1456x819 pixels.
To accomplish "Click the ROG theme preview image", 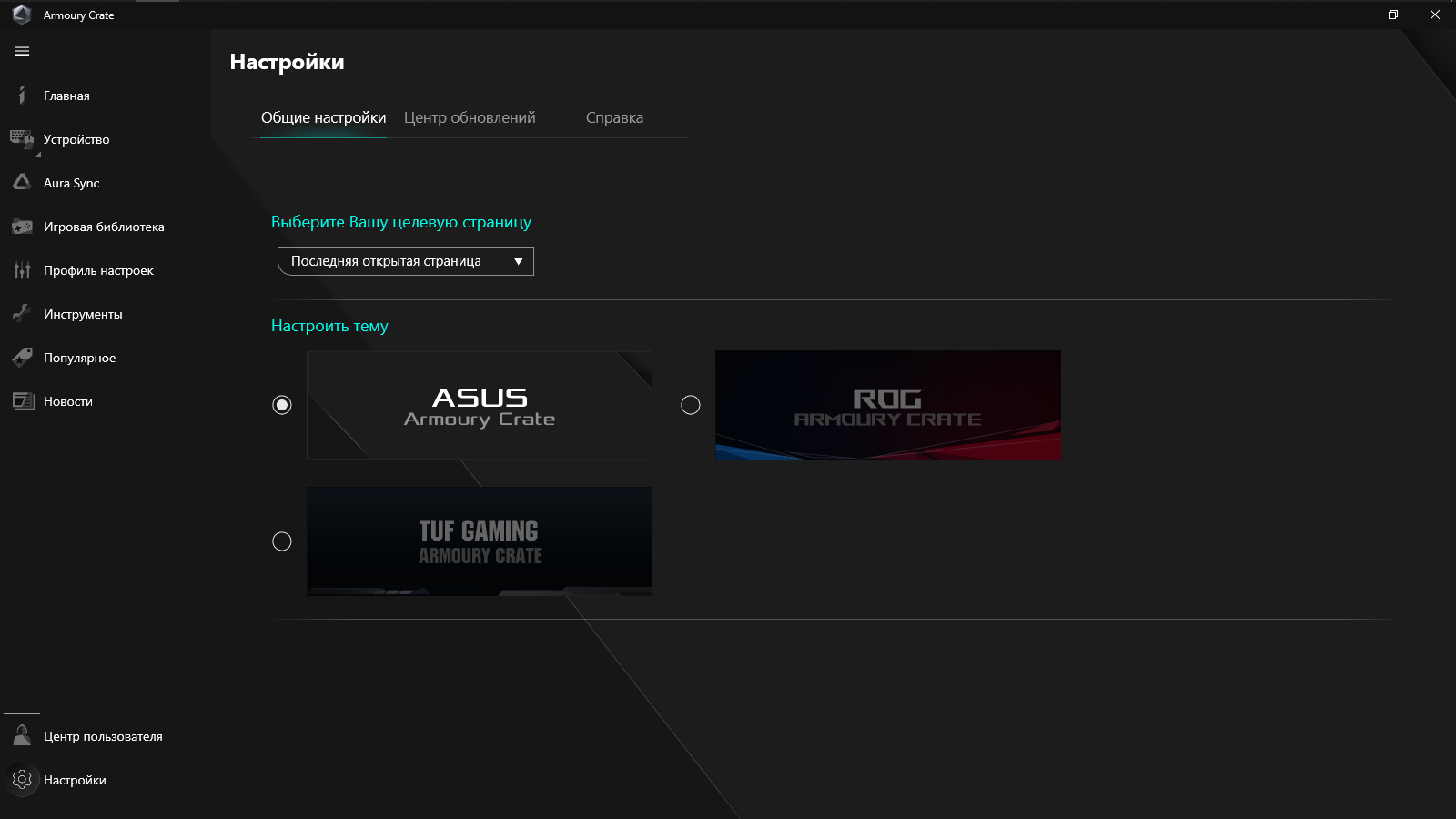I will [887, 405].
